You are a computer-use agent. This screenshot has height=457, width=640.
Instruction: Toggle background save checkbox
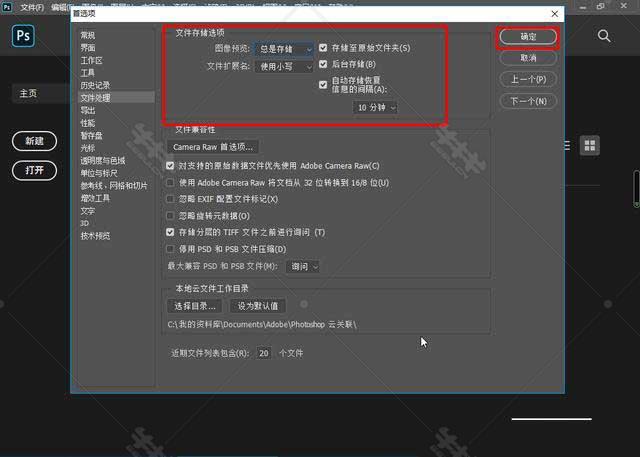(323, 64)
